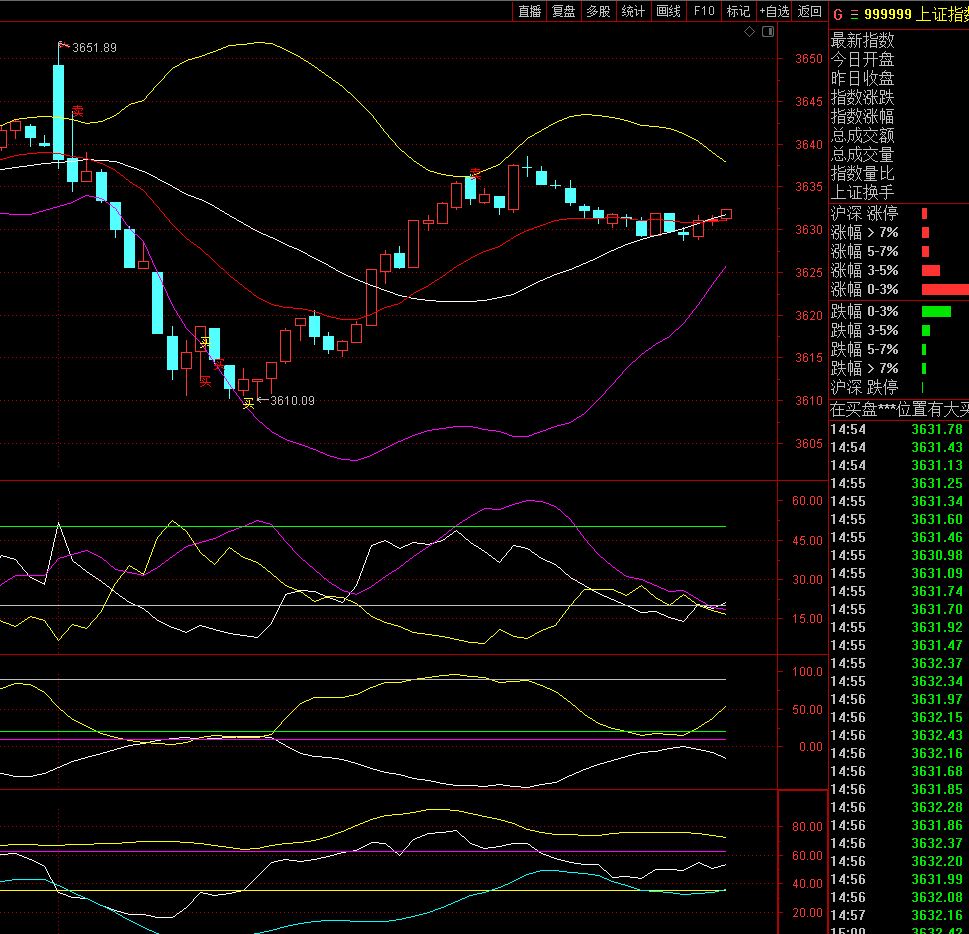This screenshot has width=969, height=934.
Task: Click the red 卖 marker near 3645
Action: click(x=77, y=111)
